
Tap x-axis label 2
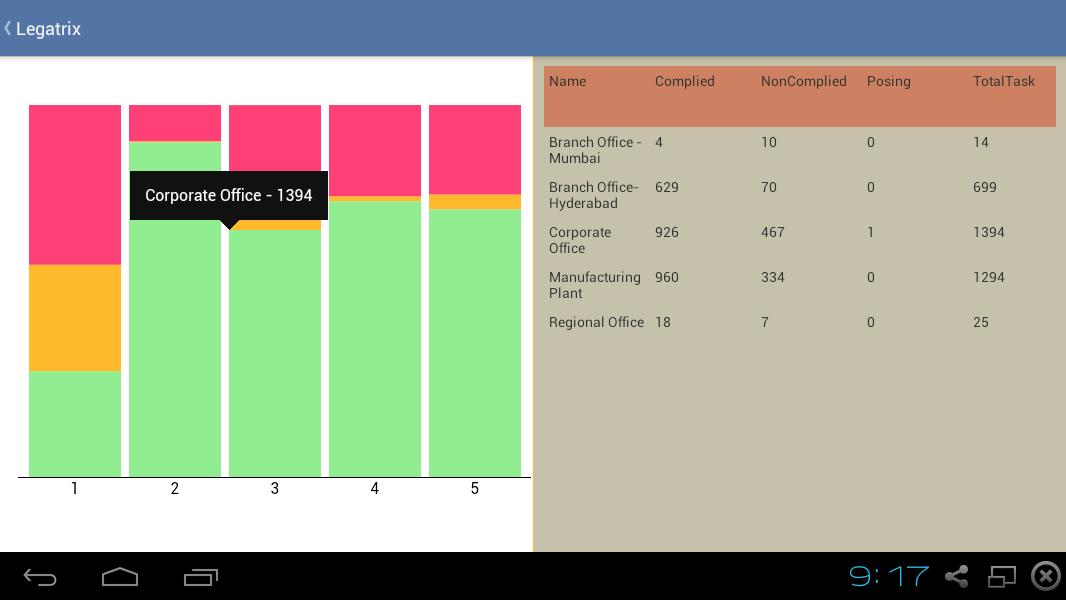click(x=175, y=489)
